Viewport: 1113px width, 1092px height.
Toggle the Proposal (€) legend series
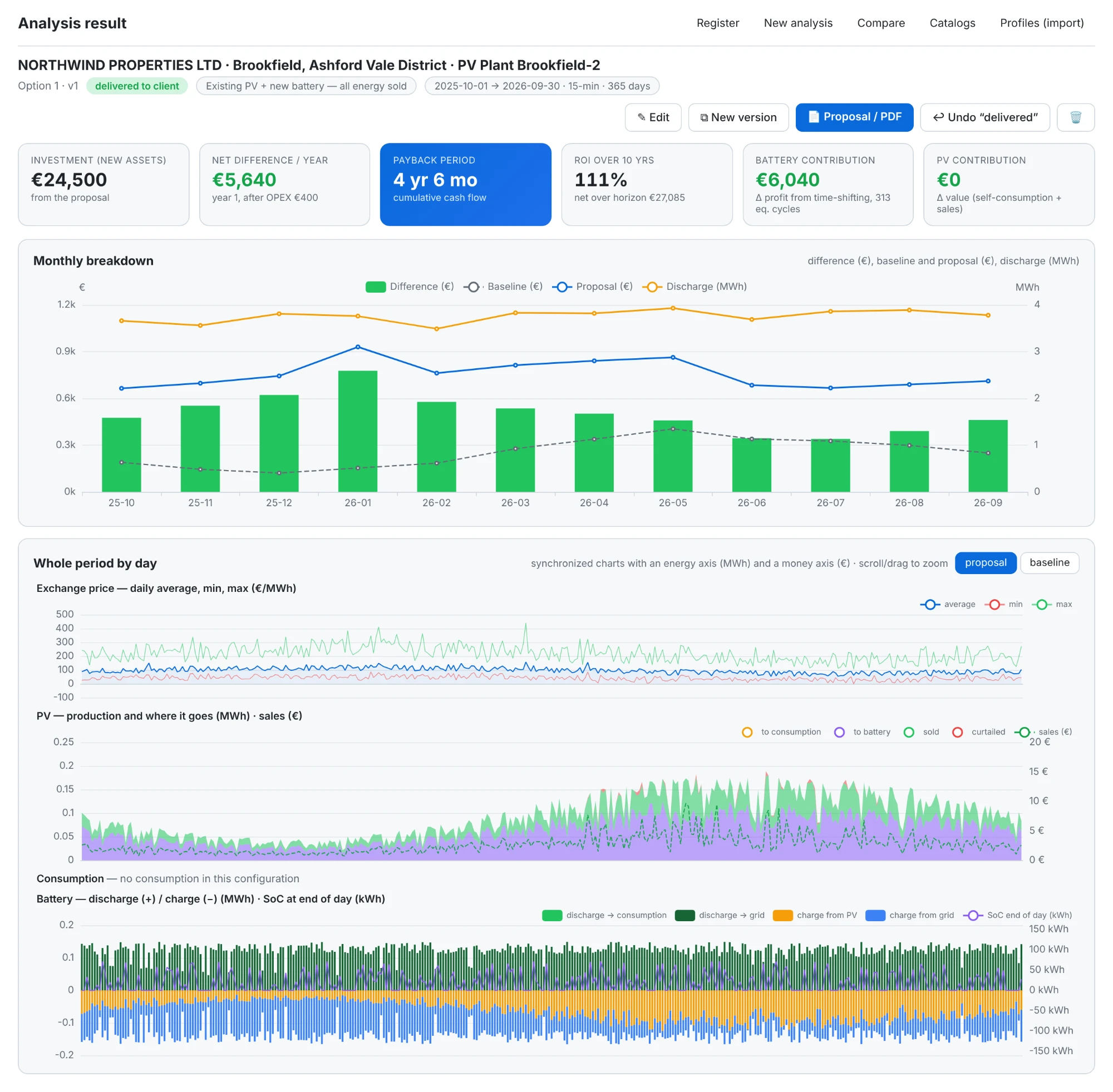(593, 286)
